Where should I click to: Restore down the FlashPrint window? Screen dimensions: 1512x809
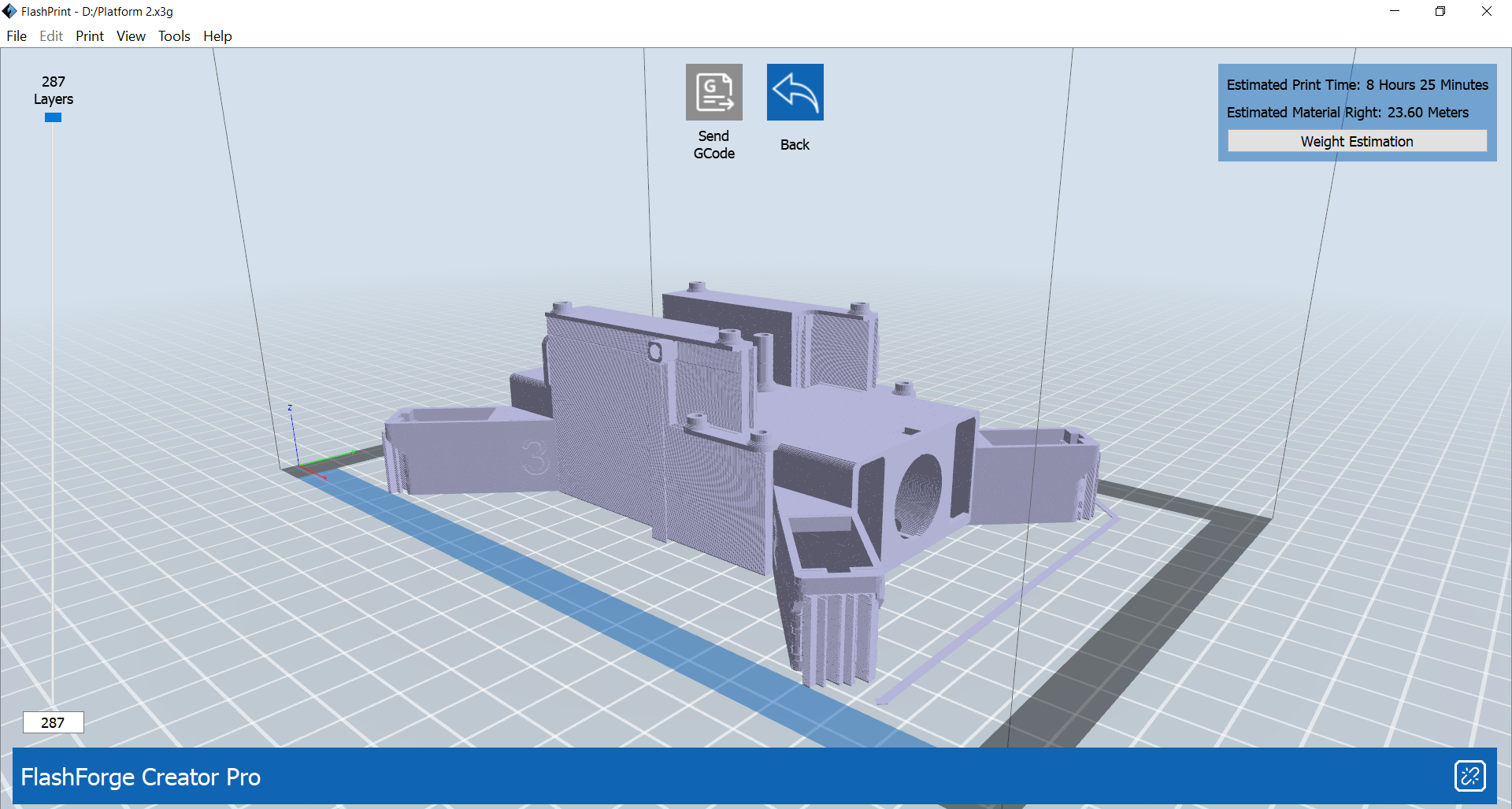click(x=1440, y=11)
